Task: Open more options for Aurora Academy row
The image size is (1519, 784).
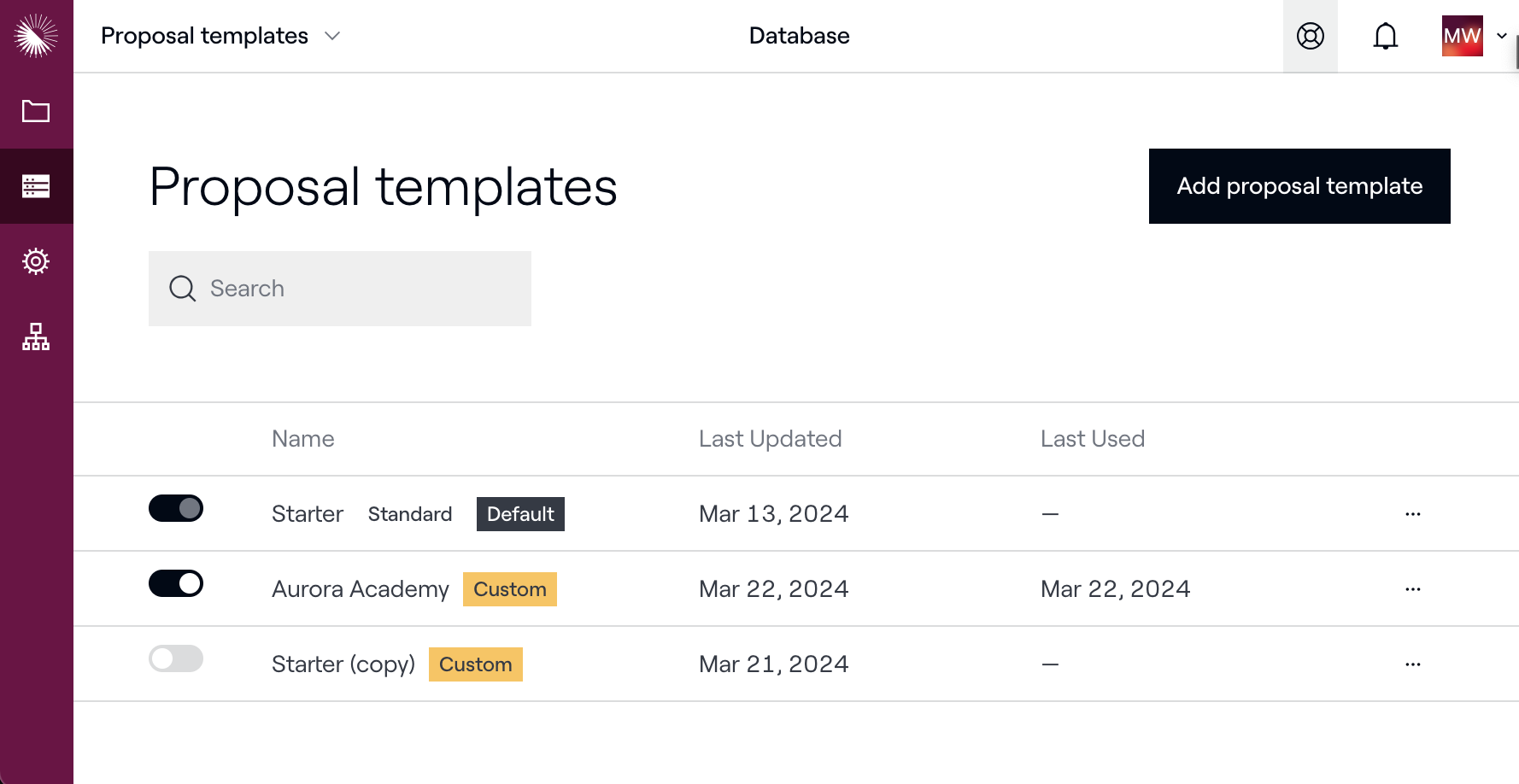Action: click(1412, 589)
